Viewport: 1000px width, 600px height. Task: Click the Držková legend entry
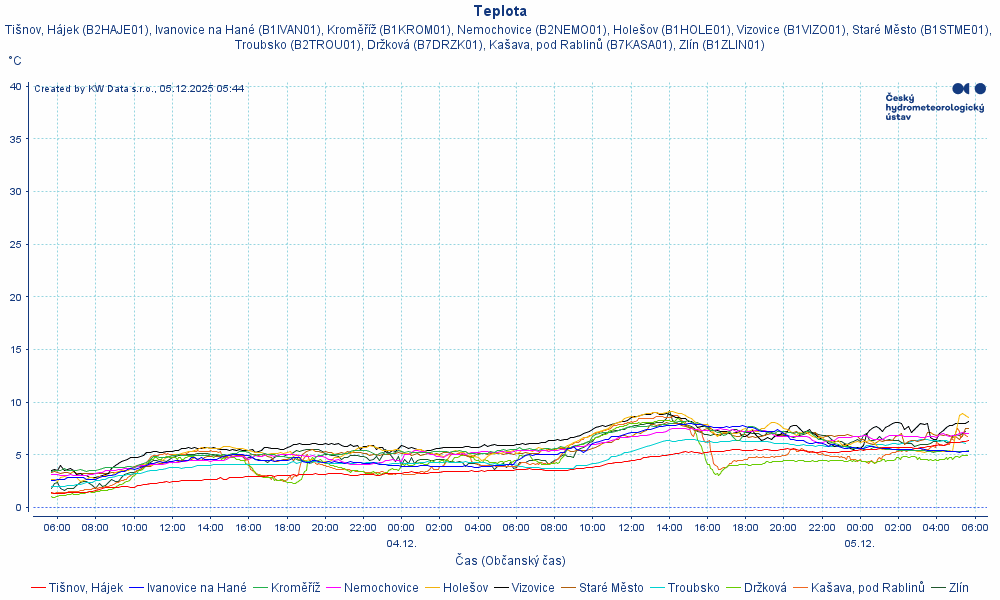pos(767,588)
